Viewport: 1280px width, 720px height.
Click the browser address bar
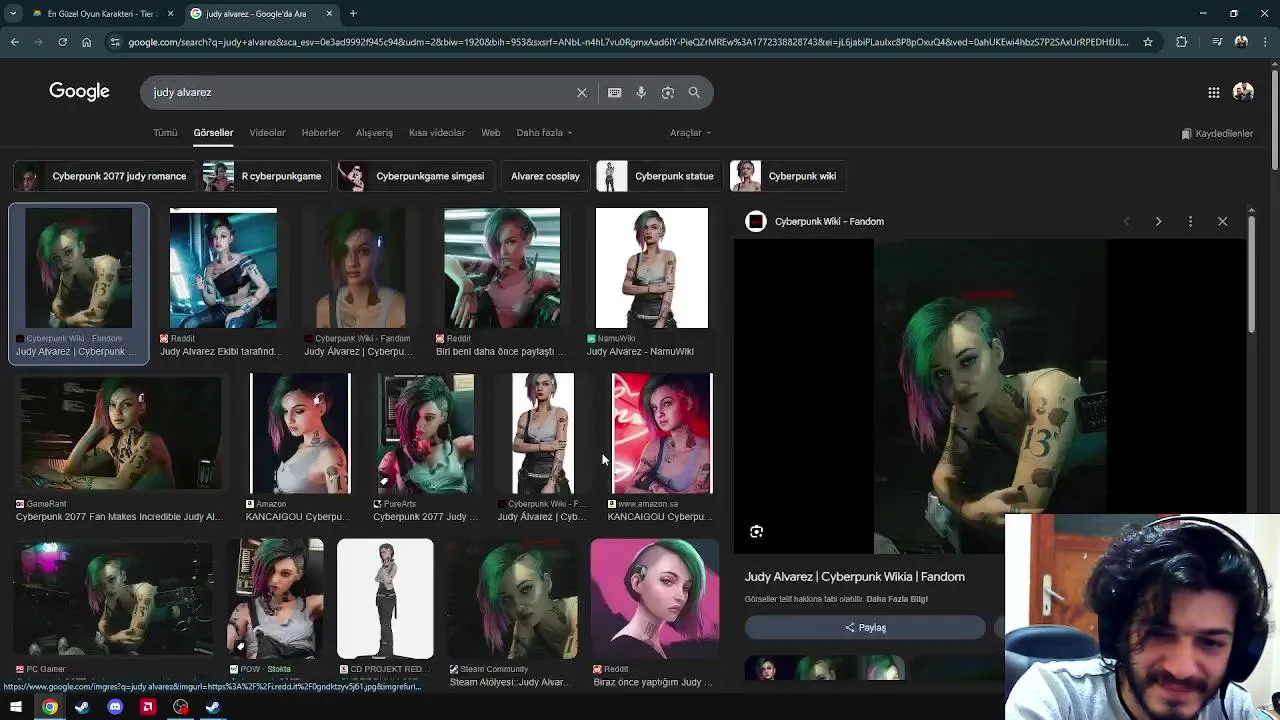pos(628,42)
